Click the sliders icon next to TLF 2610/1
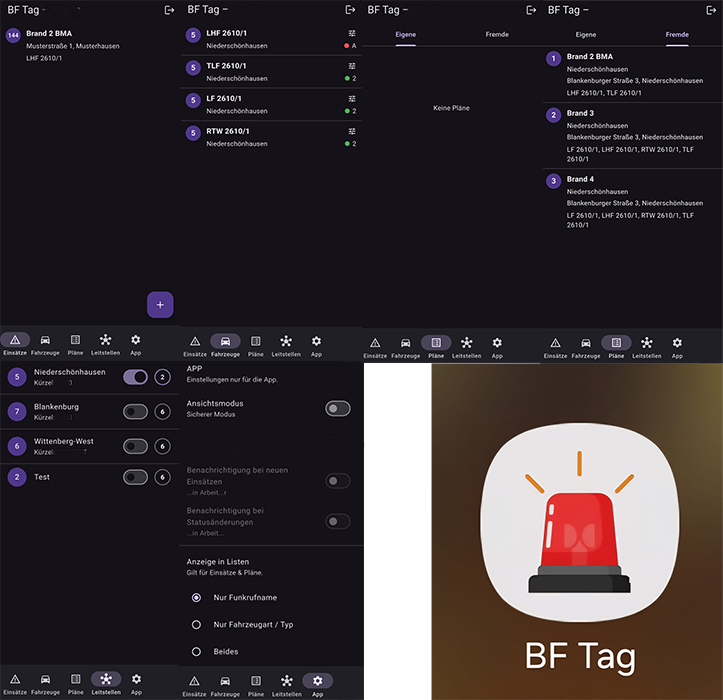Screen dimensions: 723x700 point(352,66)
